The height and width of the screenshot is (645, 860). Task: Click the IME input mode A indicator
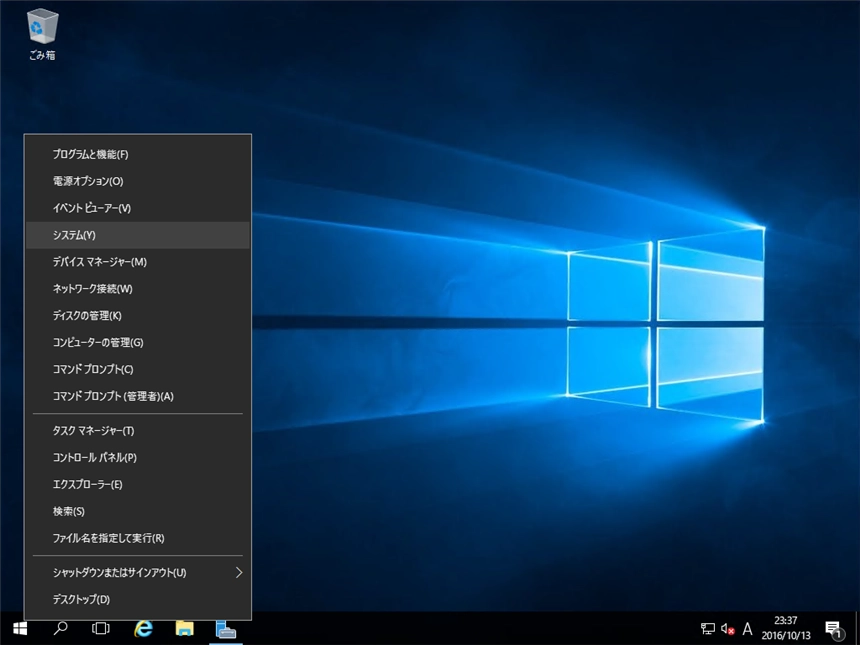[x=747, y=629]
